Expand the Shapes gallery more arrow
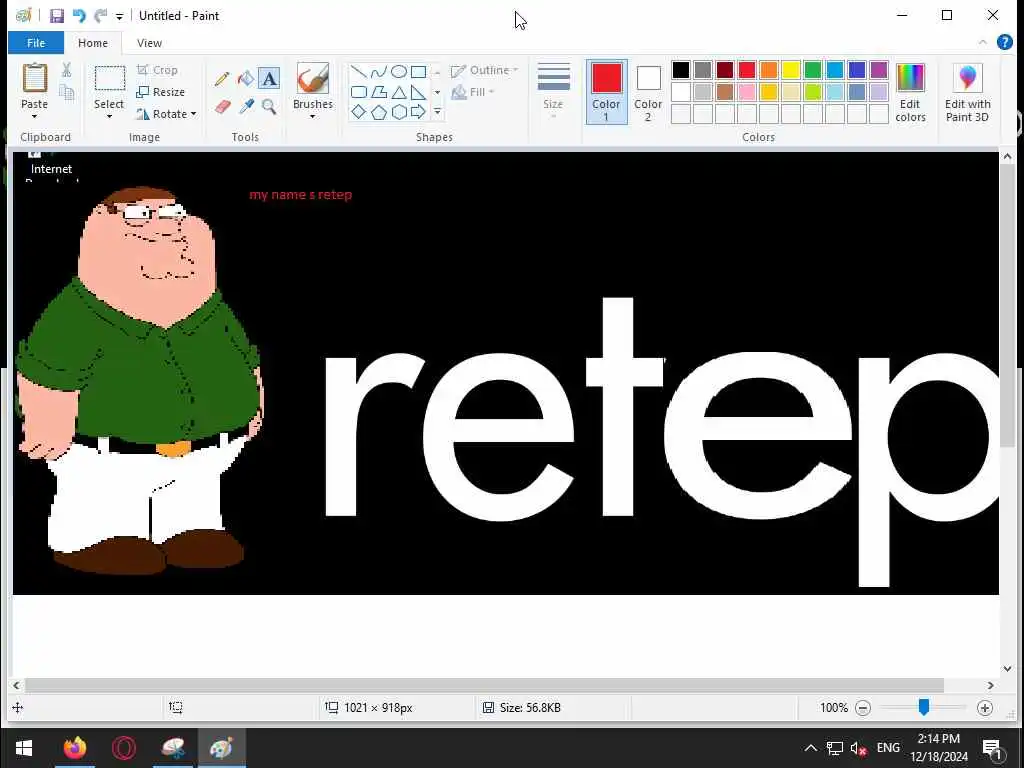Screen dimensions: 1024x768 tap(438, 112)
